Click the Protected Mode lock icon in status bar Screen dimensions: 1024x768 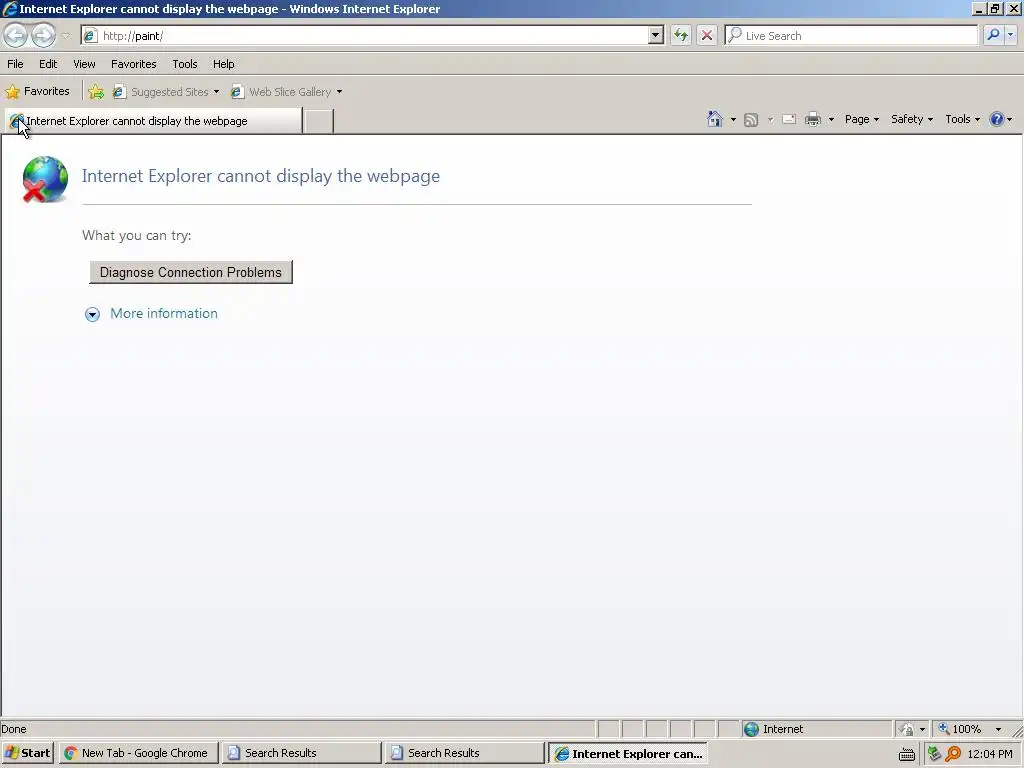[x=906, y=729]
